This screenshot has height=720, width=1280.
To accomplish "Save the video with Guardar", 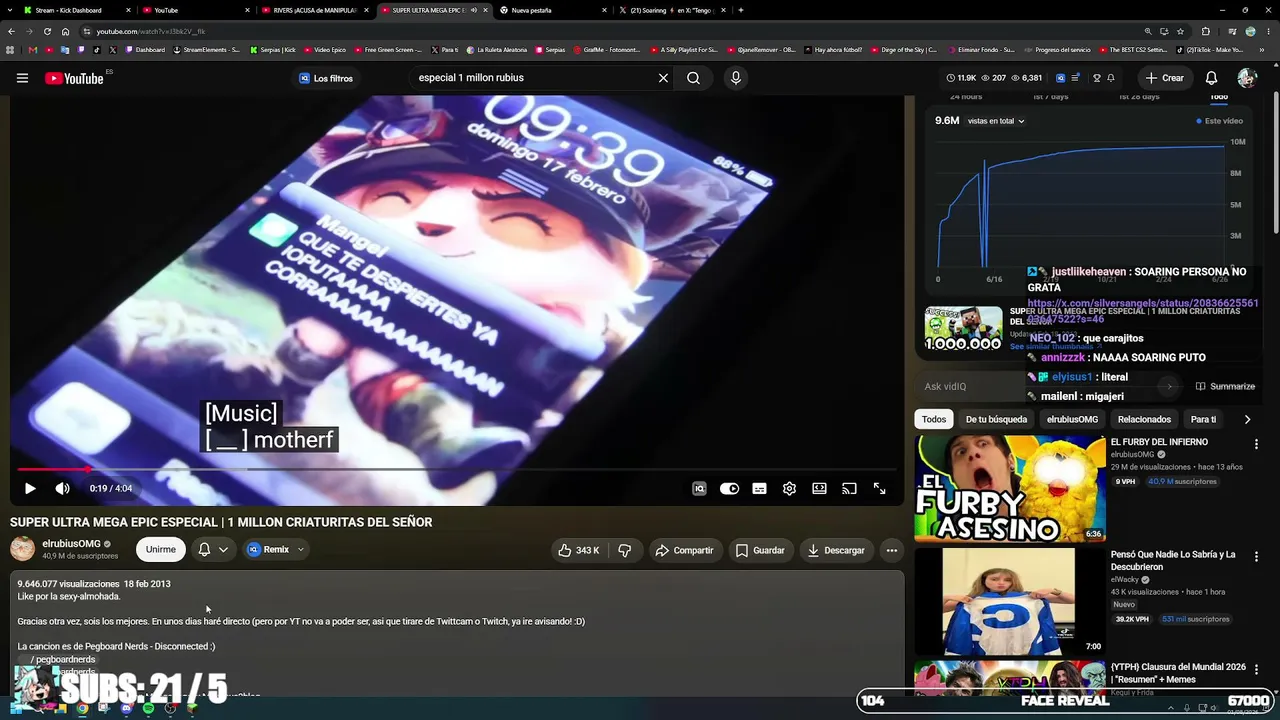I will click(759, 550).
